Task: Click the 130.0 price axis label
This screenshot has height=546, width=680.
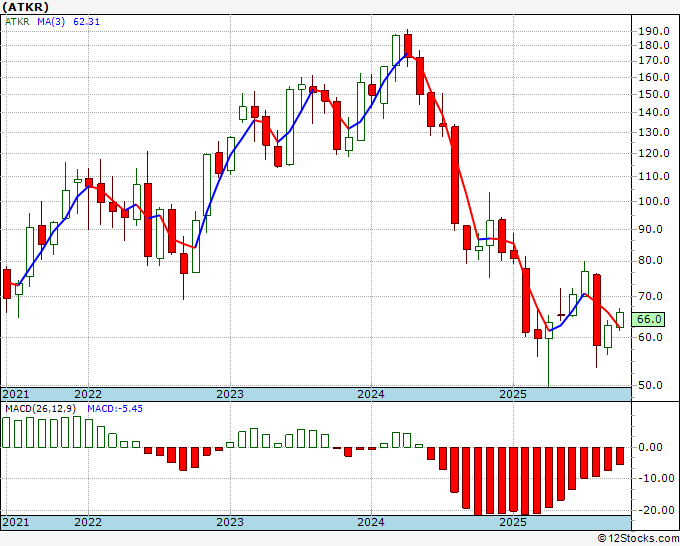Action: tap(654, 132)
